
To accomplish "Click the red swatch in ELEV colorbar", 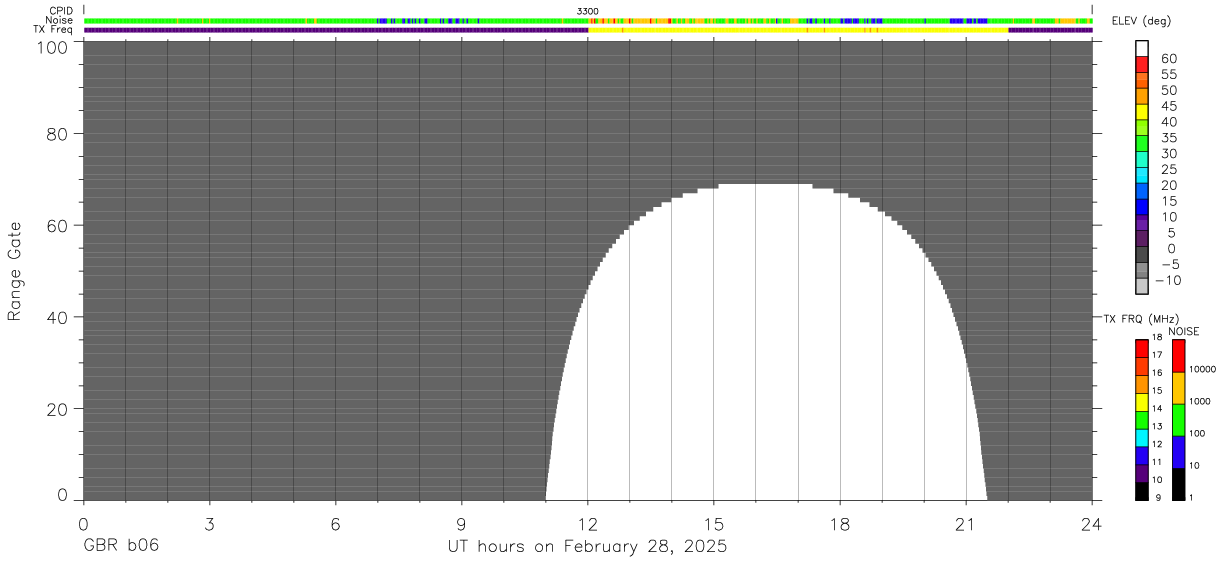I will point(1142,64).
